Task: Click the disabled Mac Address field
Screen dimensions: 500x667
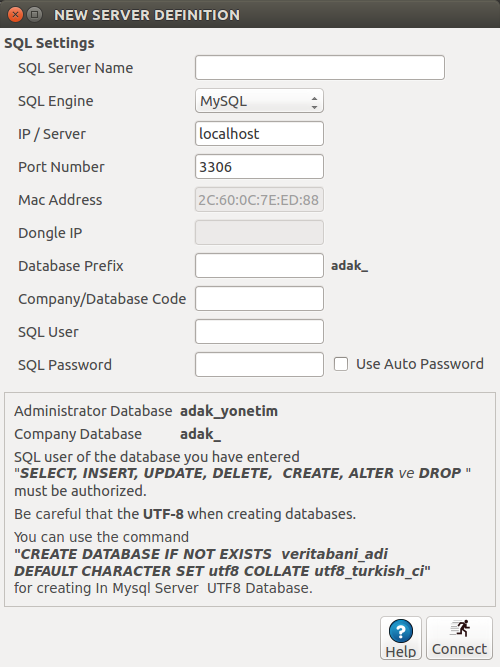Action: pos(259,200)
